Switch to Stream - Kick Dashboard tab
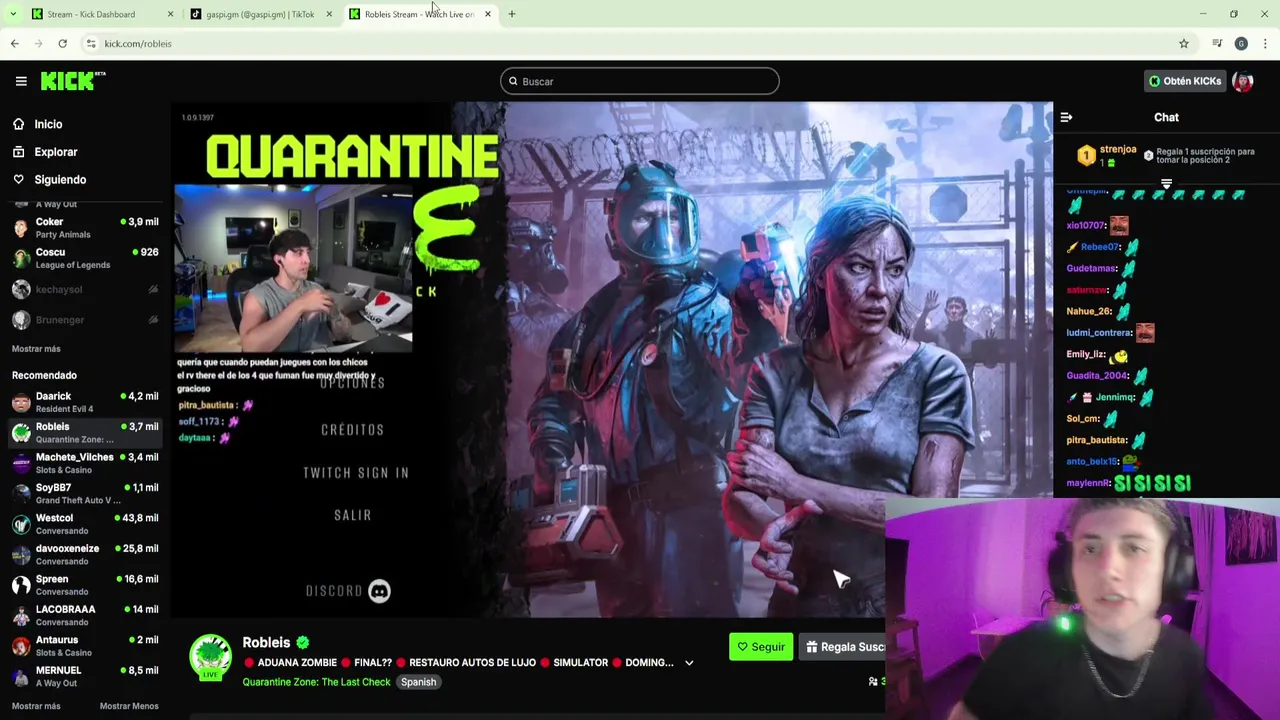 [90, 14]
